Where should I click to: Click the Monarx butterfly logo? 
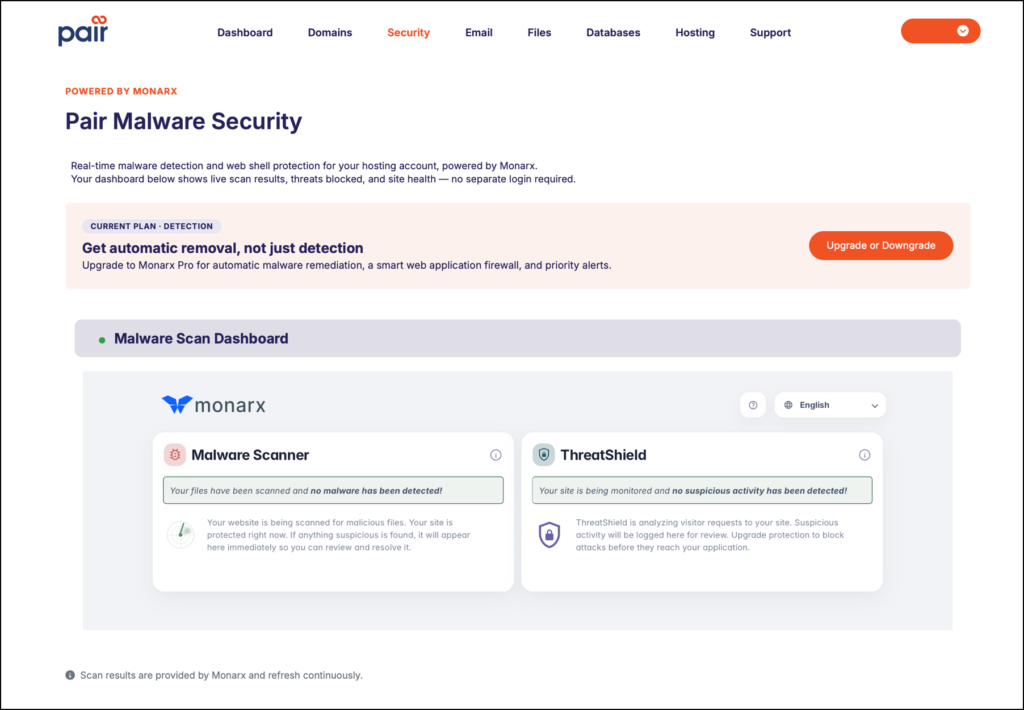coord(177,405)
